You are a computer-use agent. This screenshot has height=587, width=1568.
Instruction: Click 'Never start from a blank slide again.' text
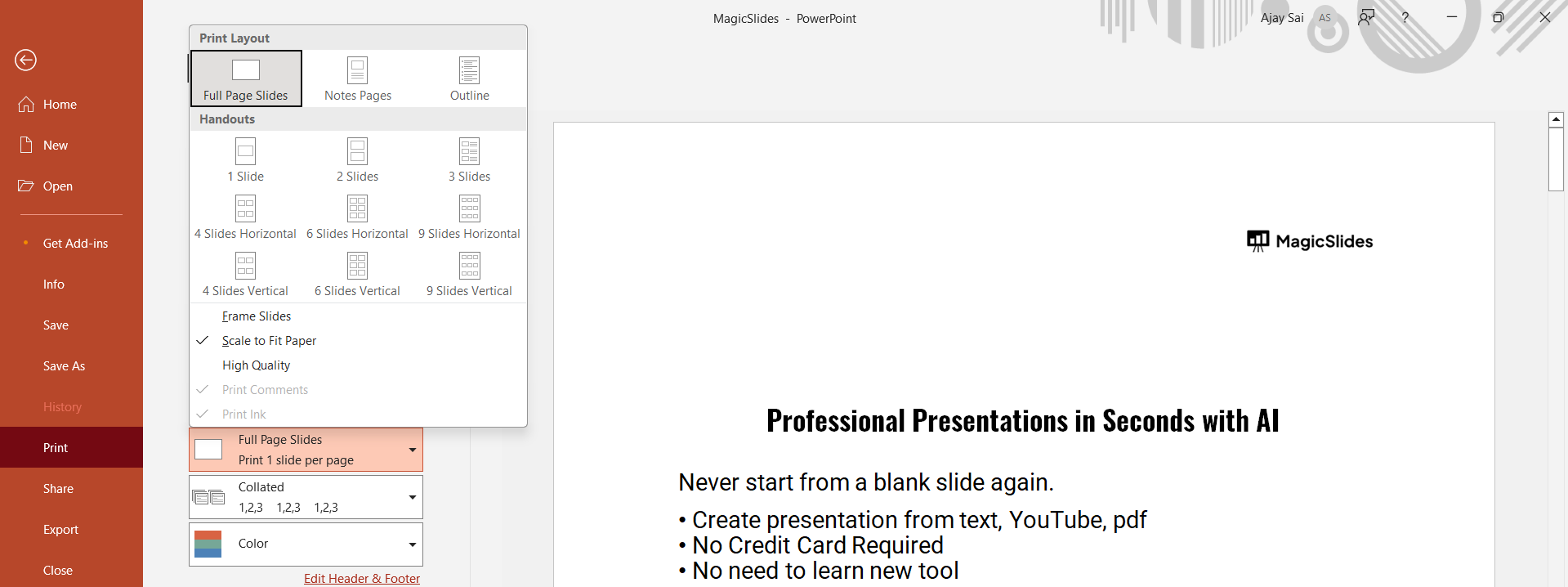(866, 482)
